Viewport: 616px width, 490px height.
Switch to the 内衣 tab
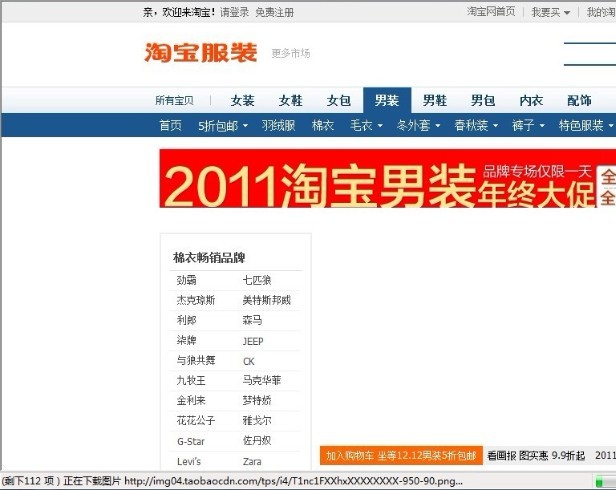click(531, 101)
